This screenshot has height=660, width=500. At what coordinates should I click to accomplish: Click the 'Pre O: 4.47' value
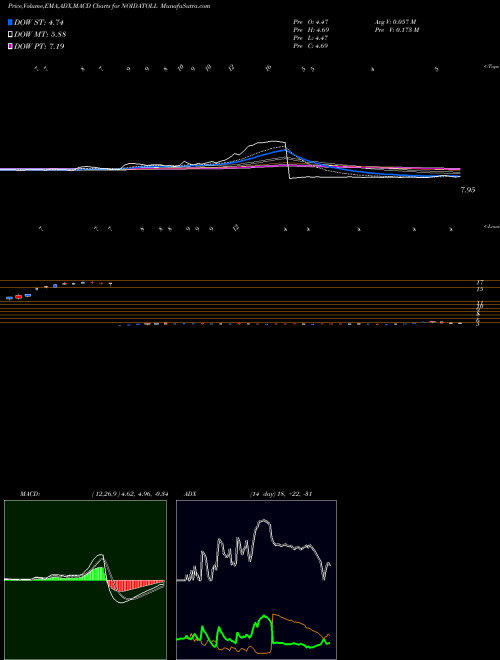point(311,21)
